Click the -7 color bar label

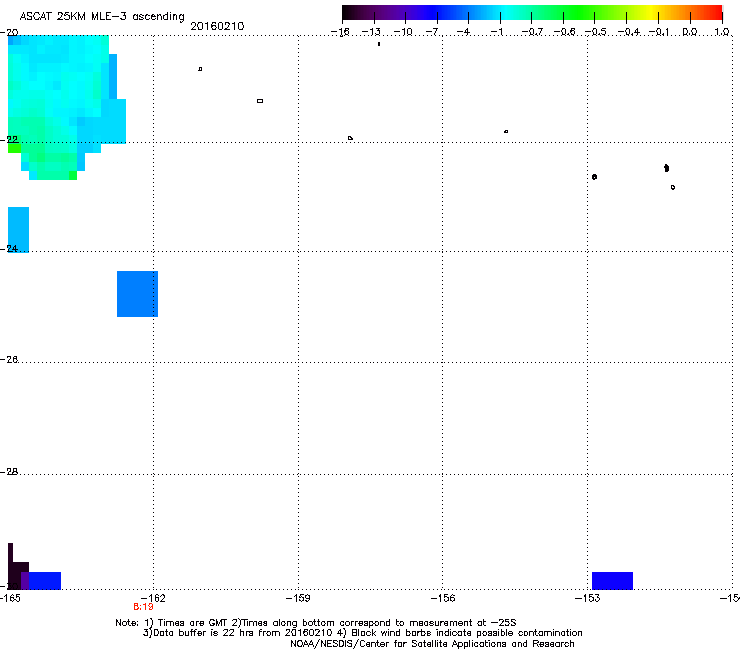(433, 32)
